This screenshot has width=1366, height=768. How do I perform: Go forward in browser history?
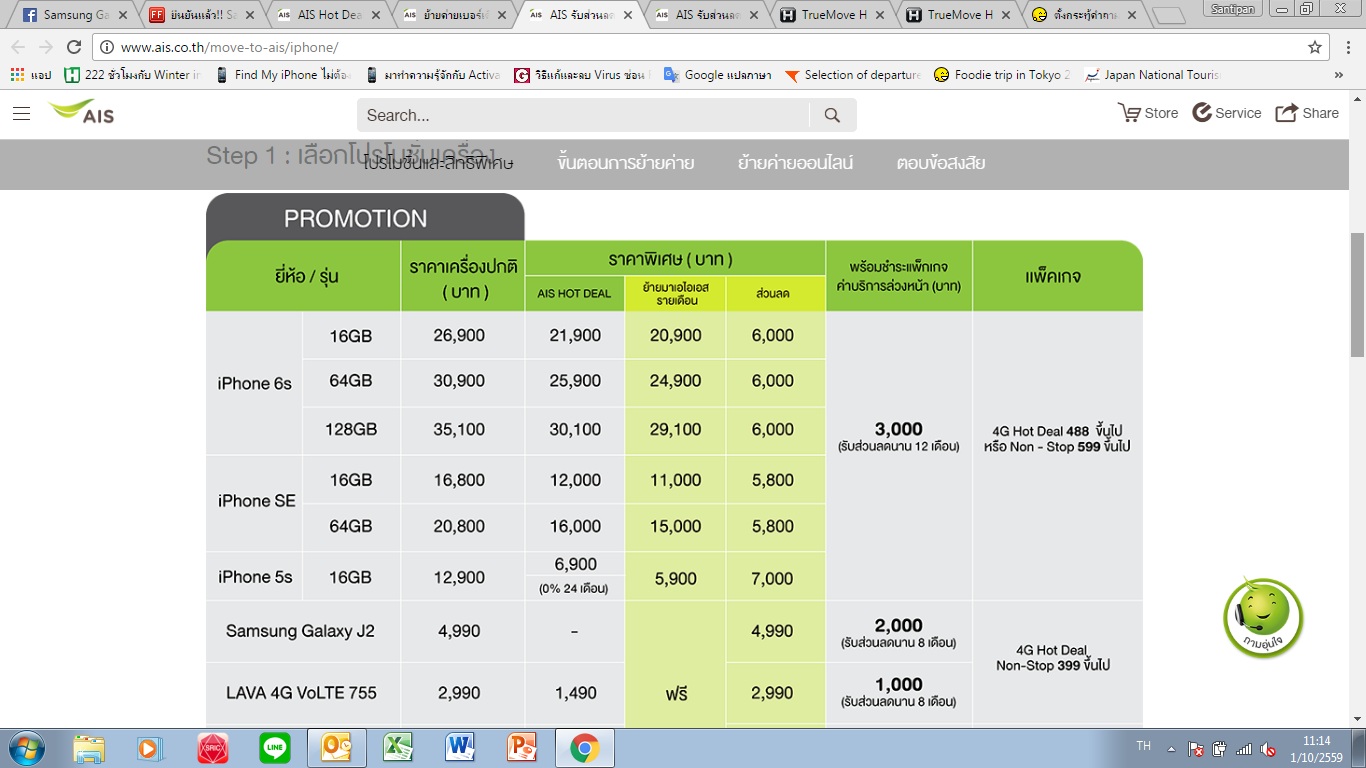(x=46, y=47)
